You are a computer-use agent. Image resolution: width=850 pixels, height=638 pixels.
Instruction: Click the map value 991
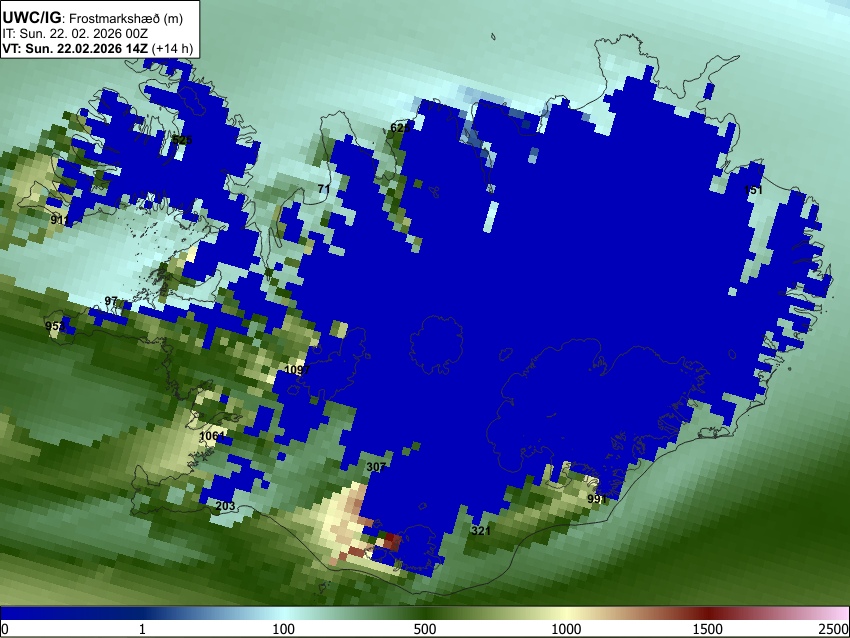coord(597,499)
